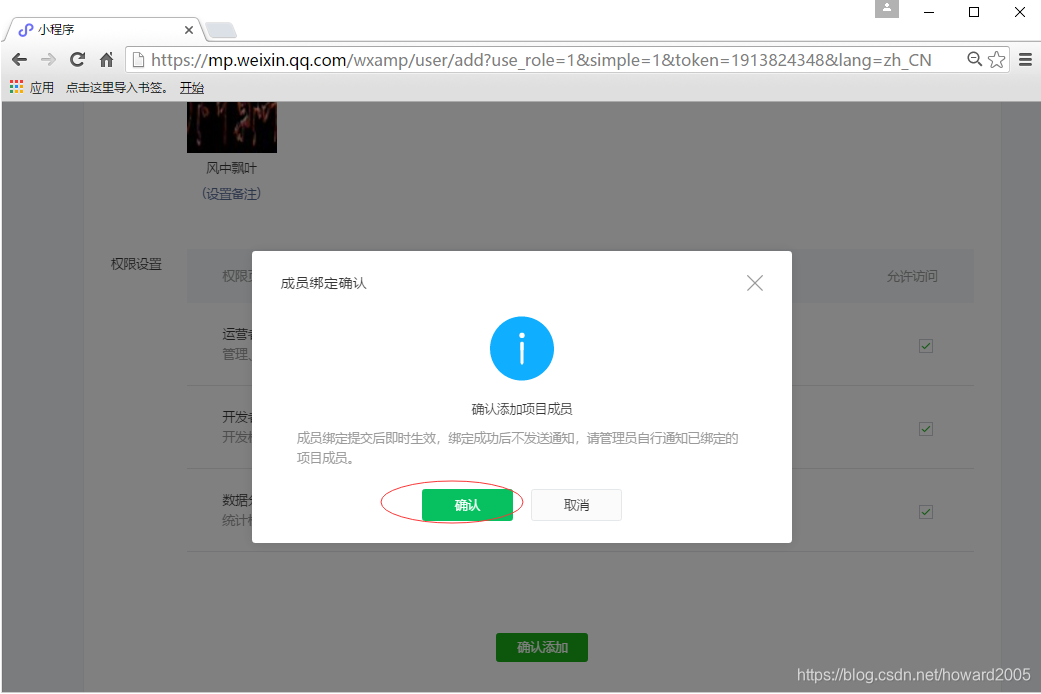Click the magnifier zoom icon in address bar

(x=974, y=60)
